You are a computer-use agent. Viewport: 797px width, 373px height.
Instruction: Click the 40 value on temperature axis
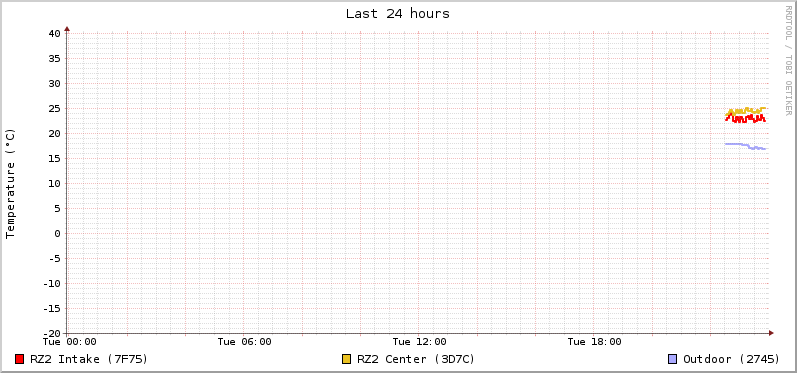[x=54, y=34]
